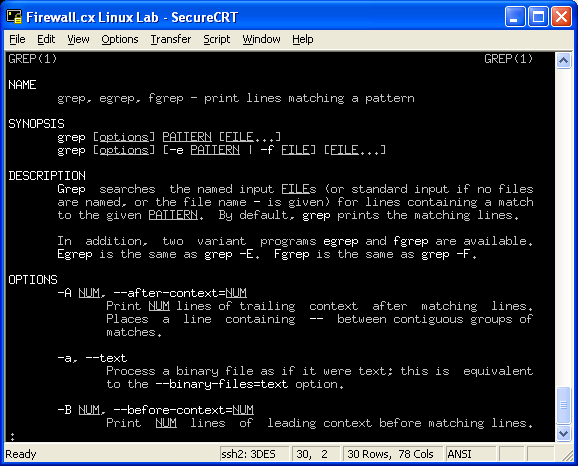Click the top-right 'GREP(1)' header
578x466 pixels.
[x=509, y=59]
